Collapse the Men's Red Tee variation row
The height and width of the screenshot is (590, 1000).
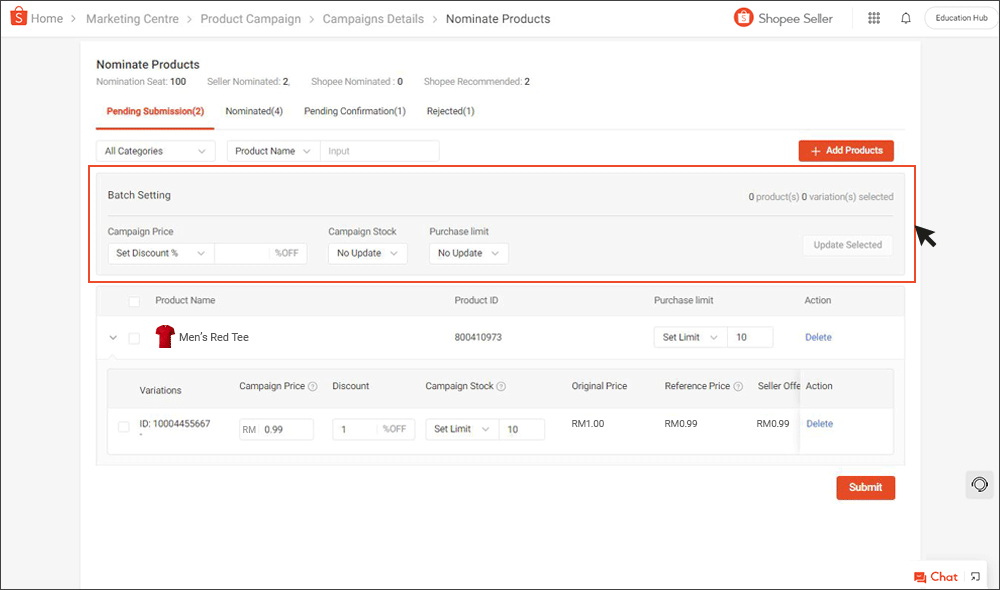point(113,337)
